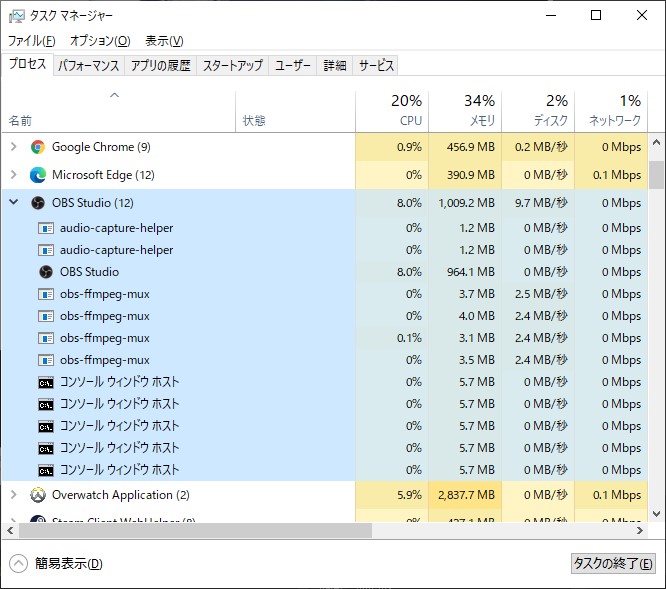Click Edge memory value 390.9 MB
666x589 pixels.
point(471,175)
